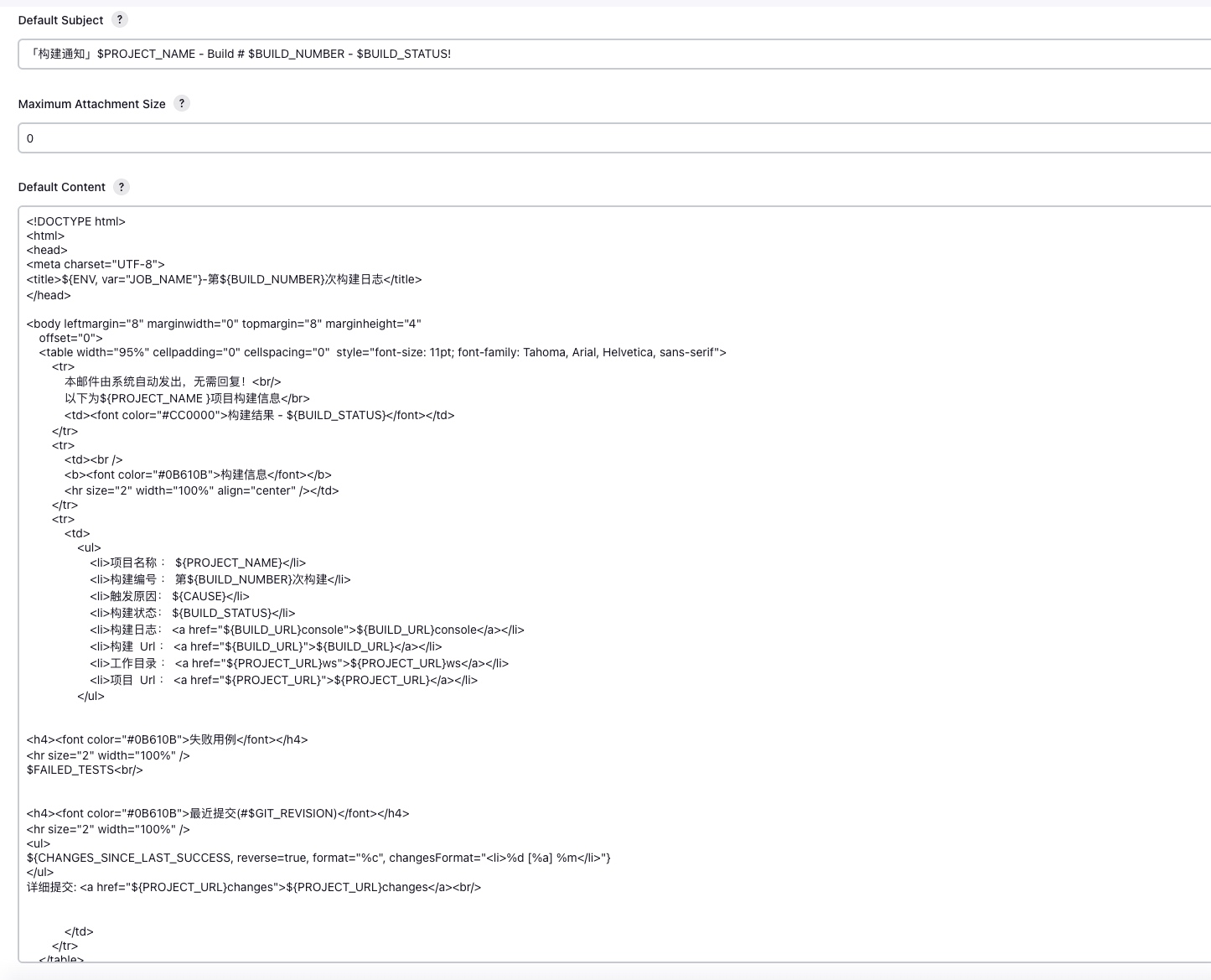The width and height of the screenshot is (1211, 980).
Task: Open help for Default Subject
Action: click(x=120, y=19)
